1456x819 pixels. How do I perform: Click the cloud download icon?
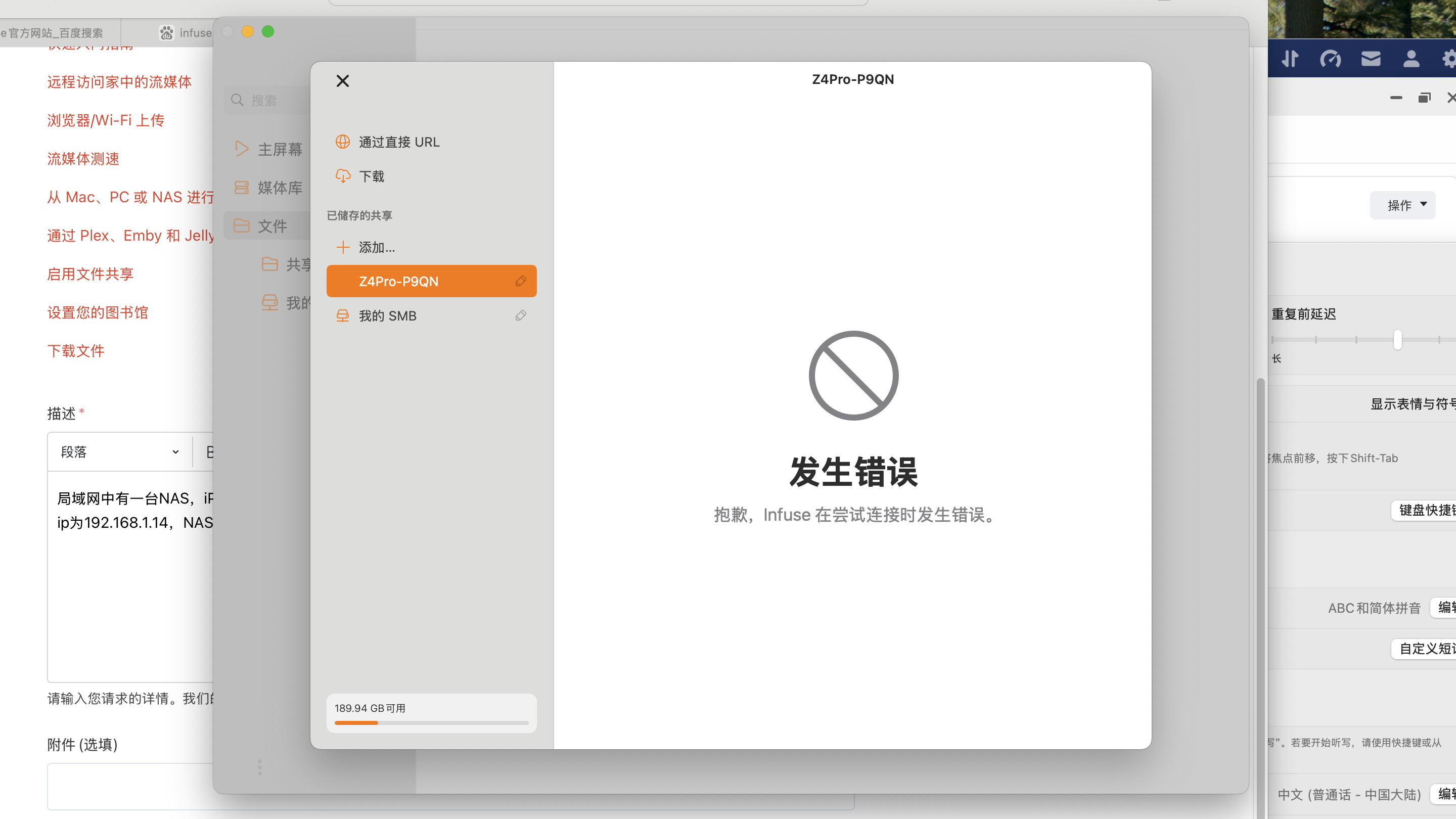(343, 176)
